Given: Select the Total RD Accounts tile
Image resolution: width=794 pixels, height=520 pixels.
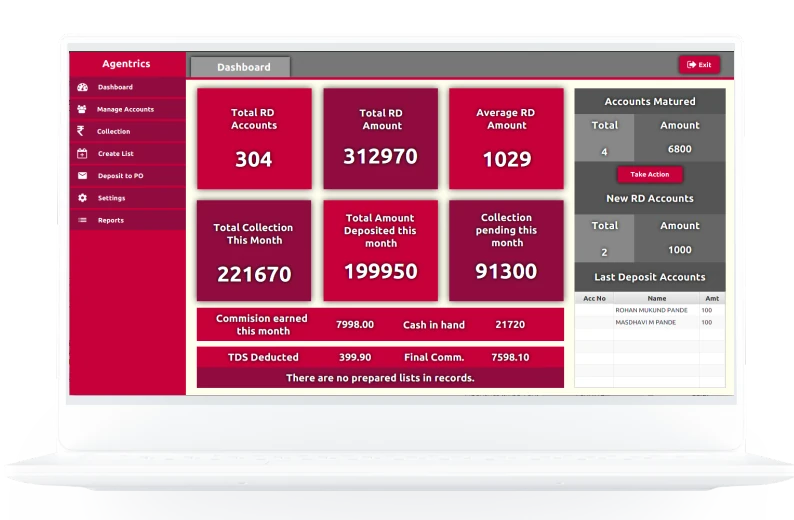Looking at the screenshot, I should point(254,138).
